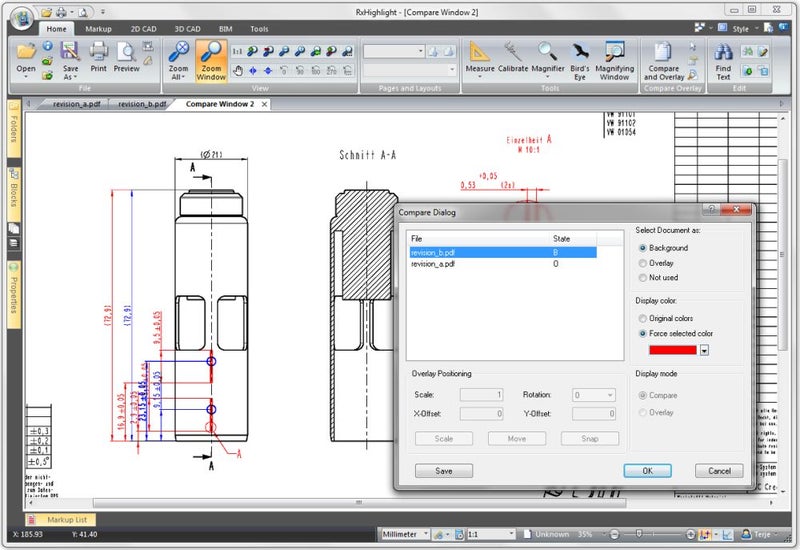Switch to the Tools ribbon tab

pos(259,29)
